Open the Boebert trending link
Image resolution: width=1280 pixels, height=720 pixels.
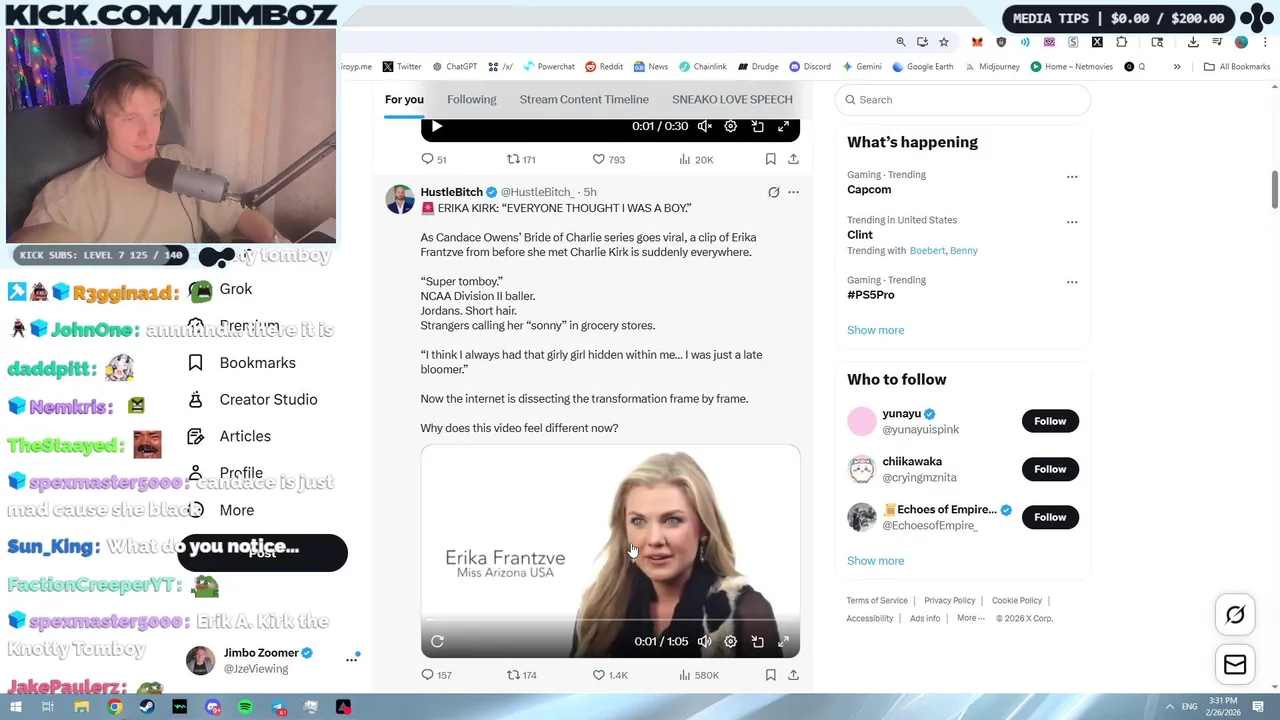click(927, 251)
